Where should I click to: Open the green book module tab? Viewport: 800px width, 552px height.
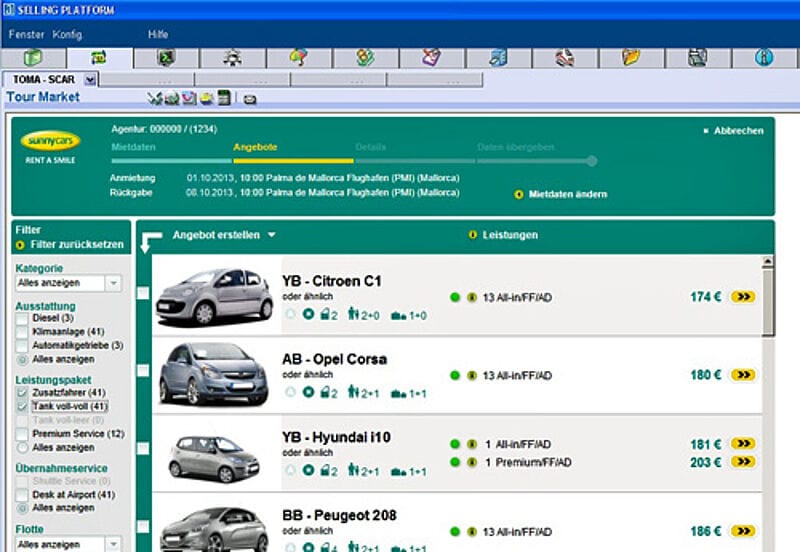pos(33,58)
